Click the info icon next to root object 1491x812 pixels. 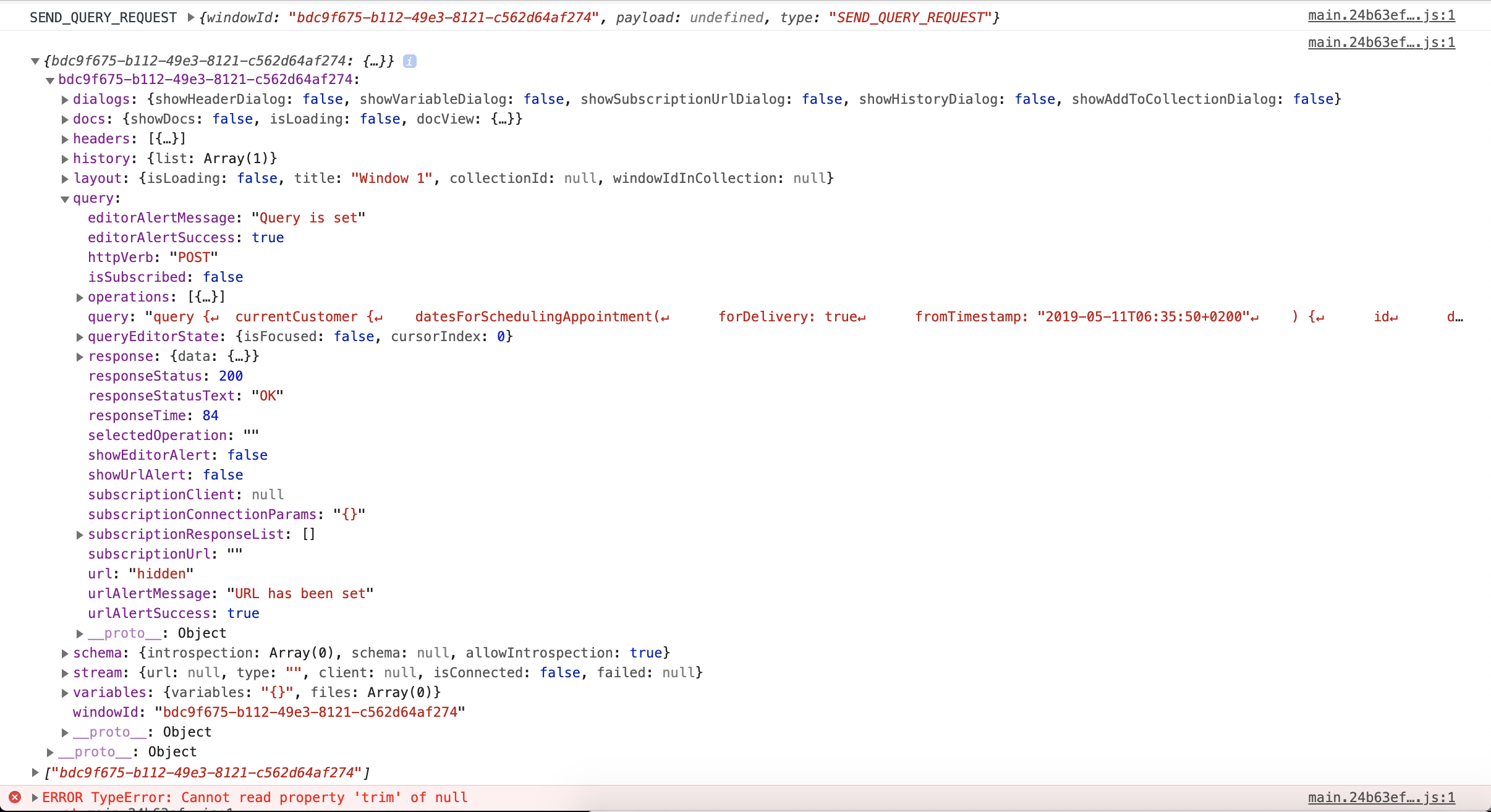point(409,61)
